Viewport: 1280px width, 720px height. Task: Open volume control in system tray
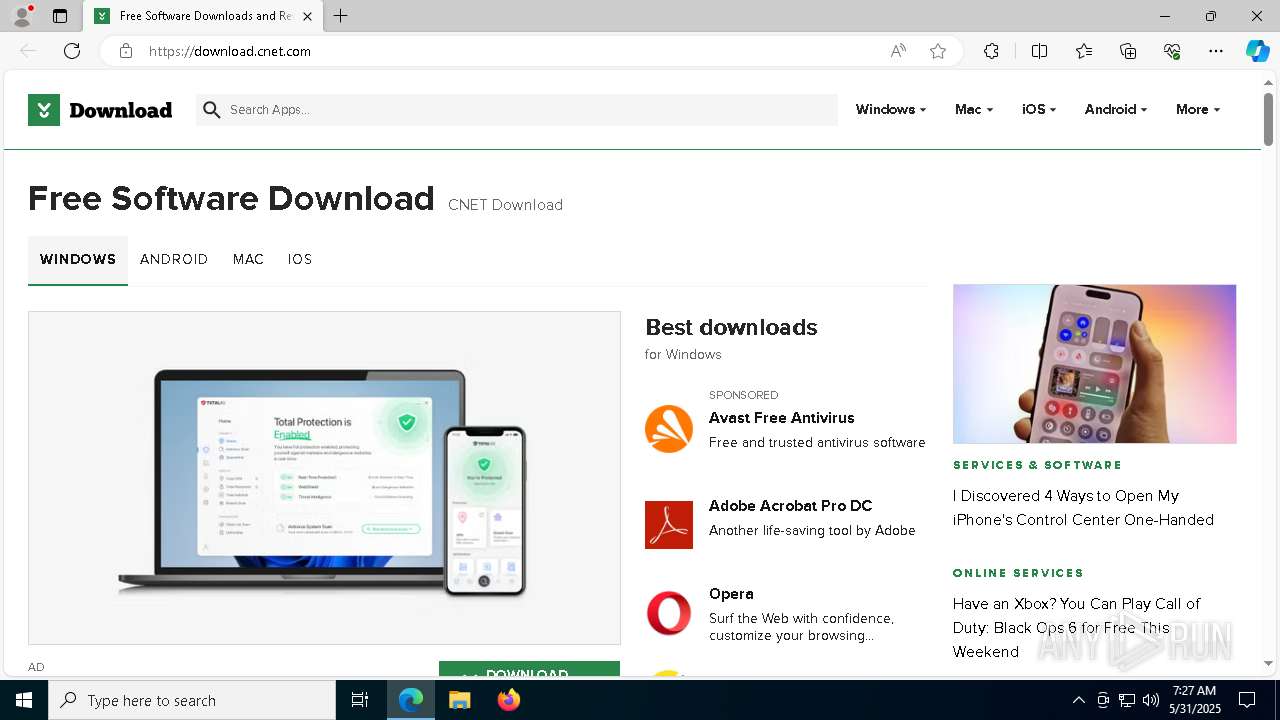pyautogui.click(x=1150, y=700)
